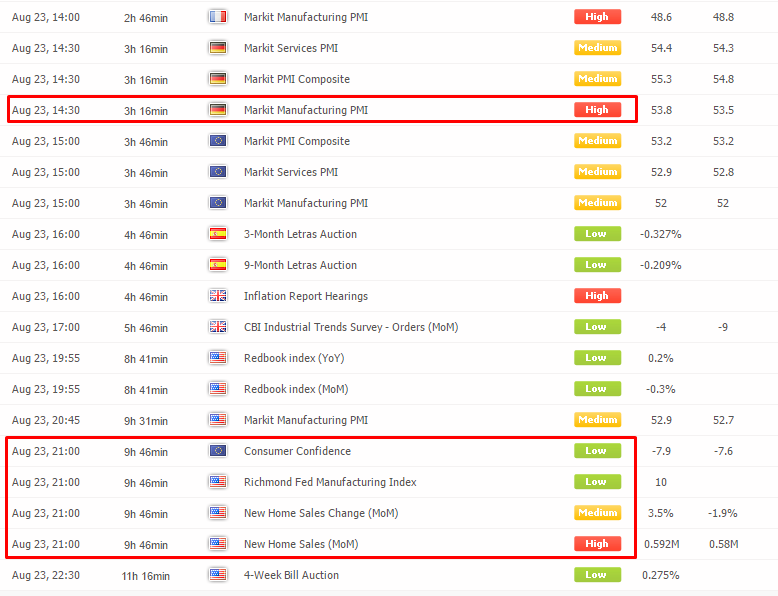This screenshot has width=778, height=596.
Task: Open the Consumer Confidence event
Action: (297, 451)
